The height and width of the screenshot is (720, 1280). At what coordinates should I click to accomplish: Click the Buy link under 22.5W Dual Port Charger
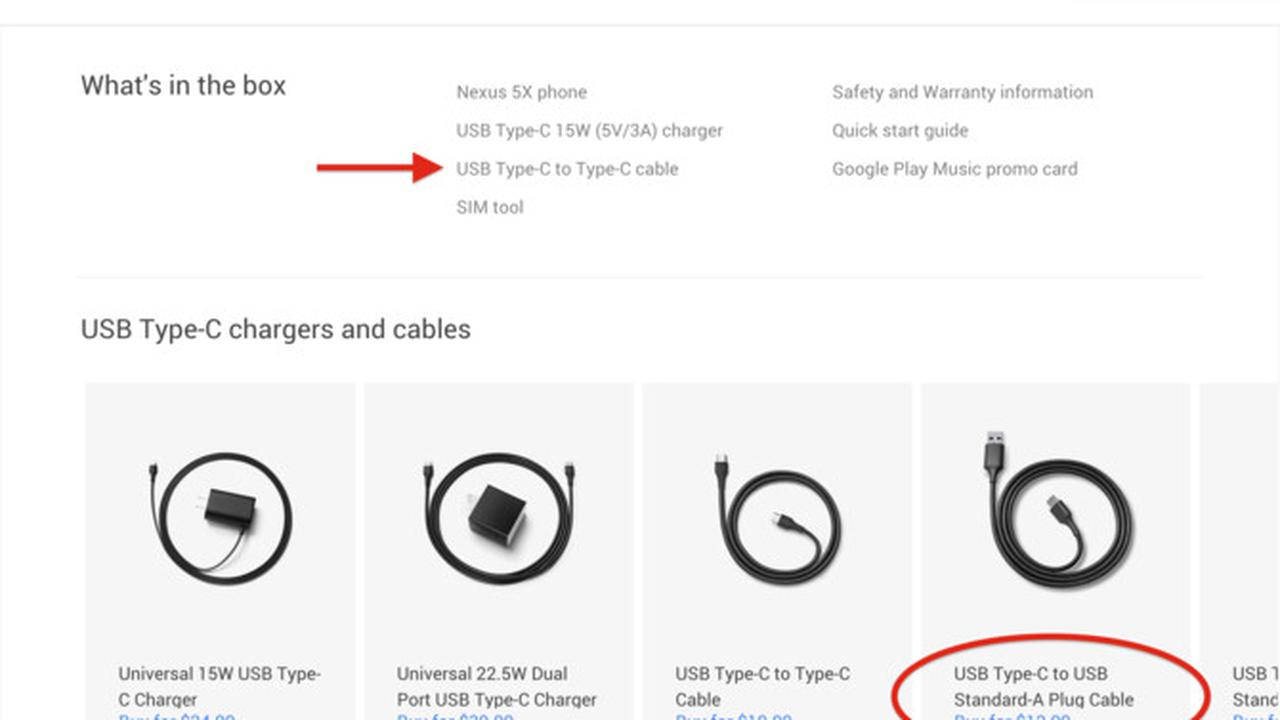456,716
